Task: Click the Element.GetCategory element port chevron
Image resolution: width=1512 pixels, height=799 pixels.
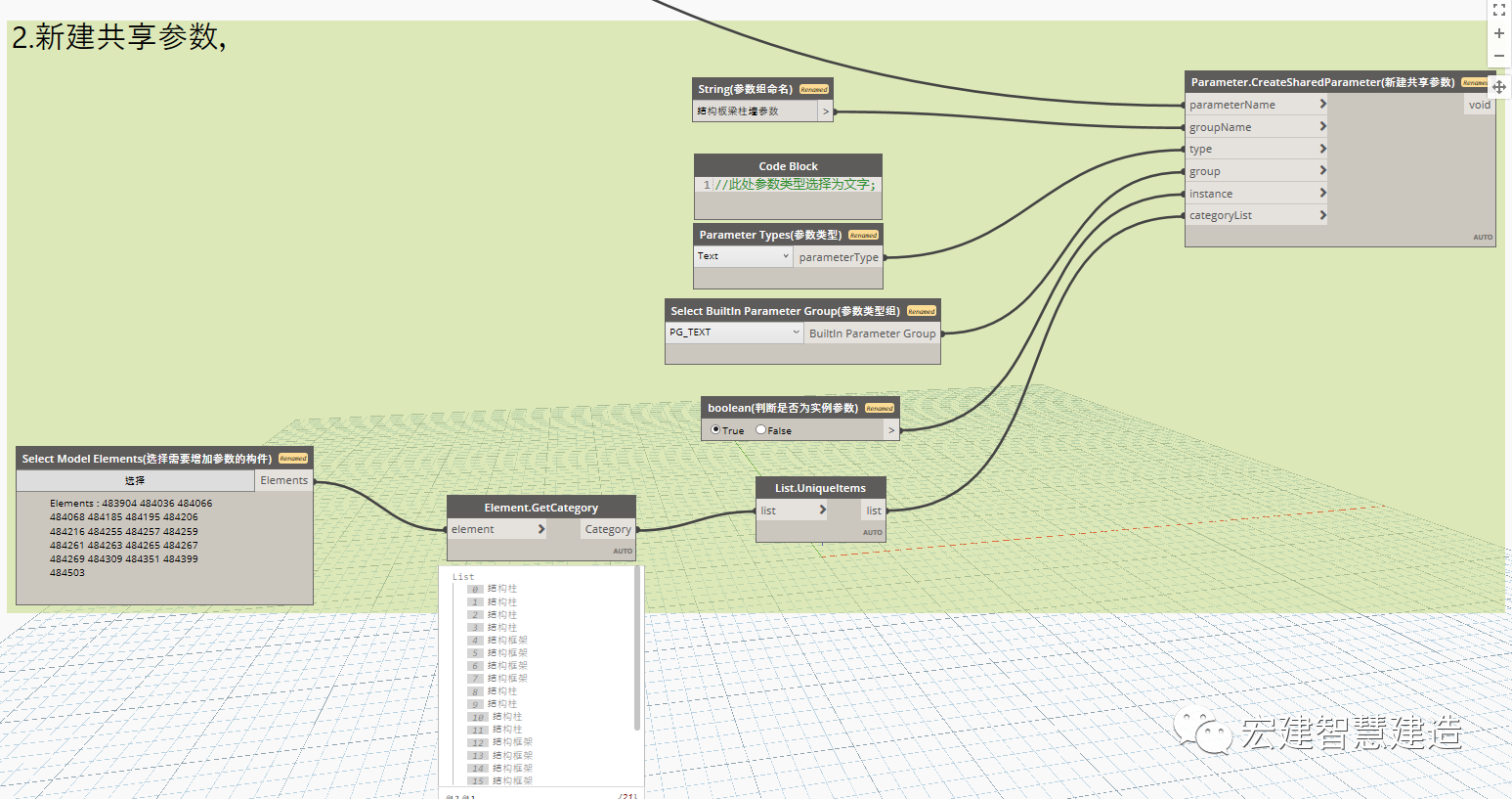Action: [x=540, y=529]
